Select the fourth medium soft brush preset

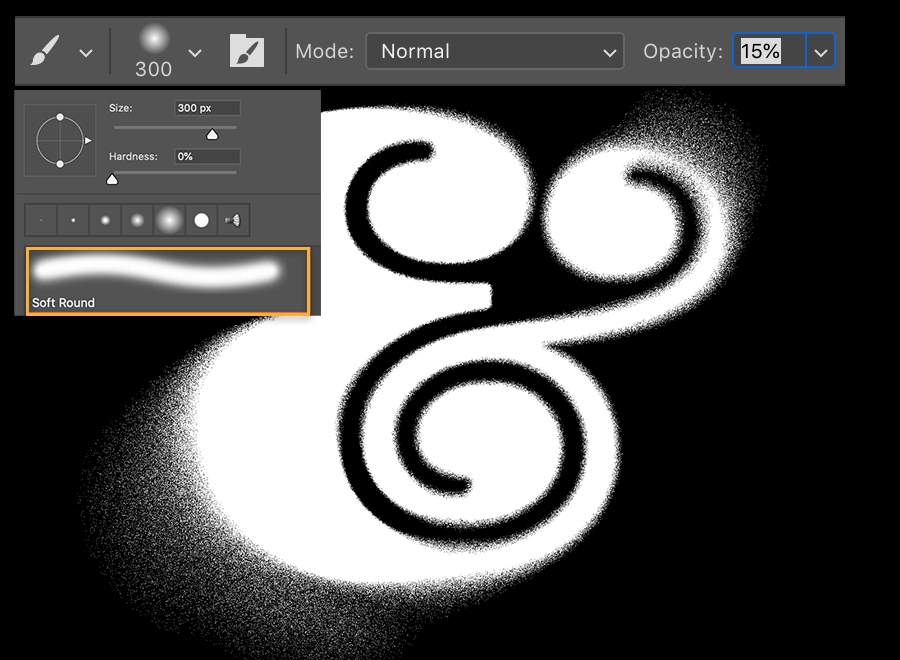pos(137,220)
